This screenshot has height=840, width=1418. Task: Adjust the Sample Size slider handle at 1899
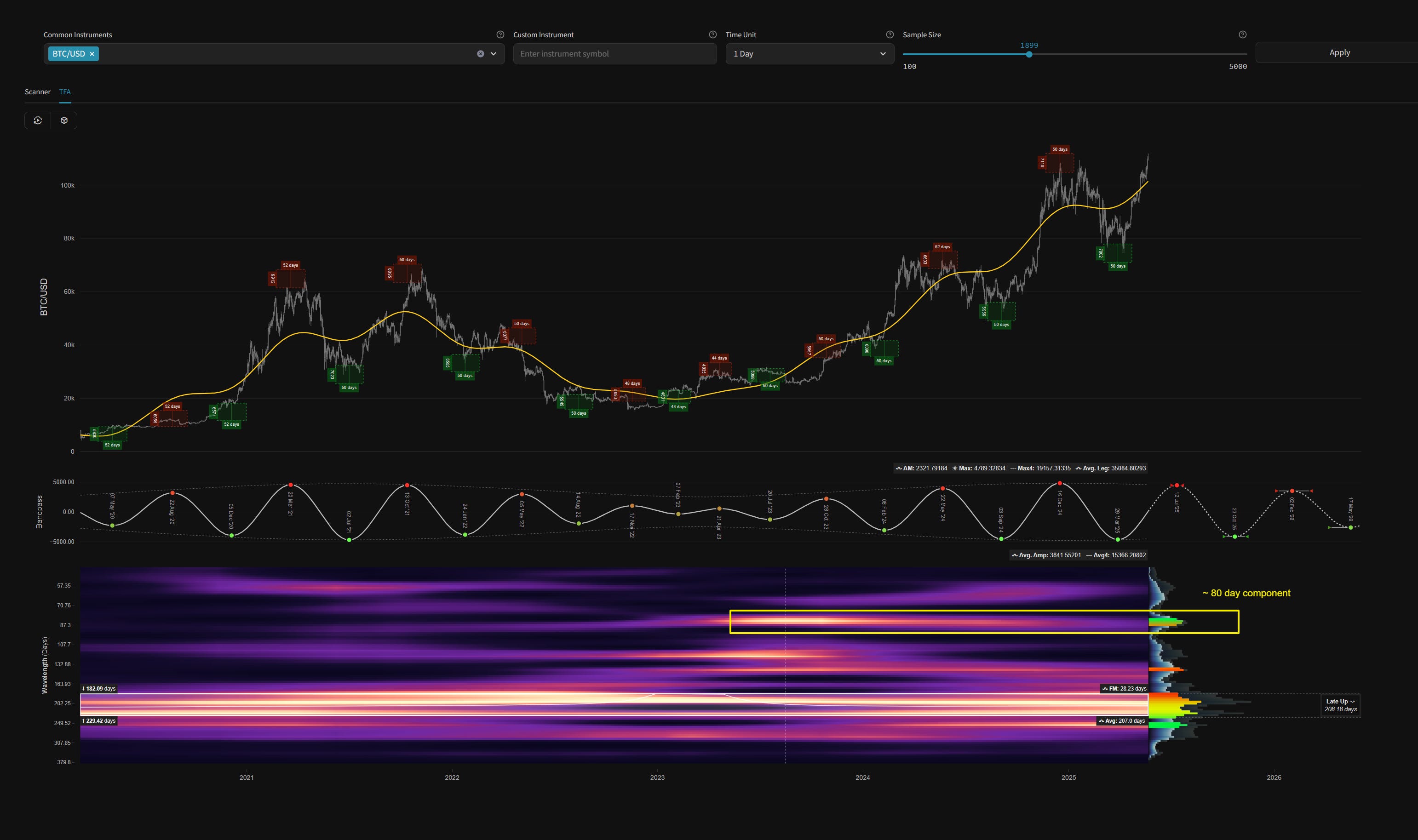[x=1028, y=54]
